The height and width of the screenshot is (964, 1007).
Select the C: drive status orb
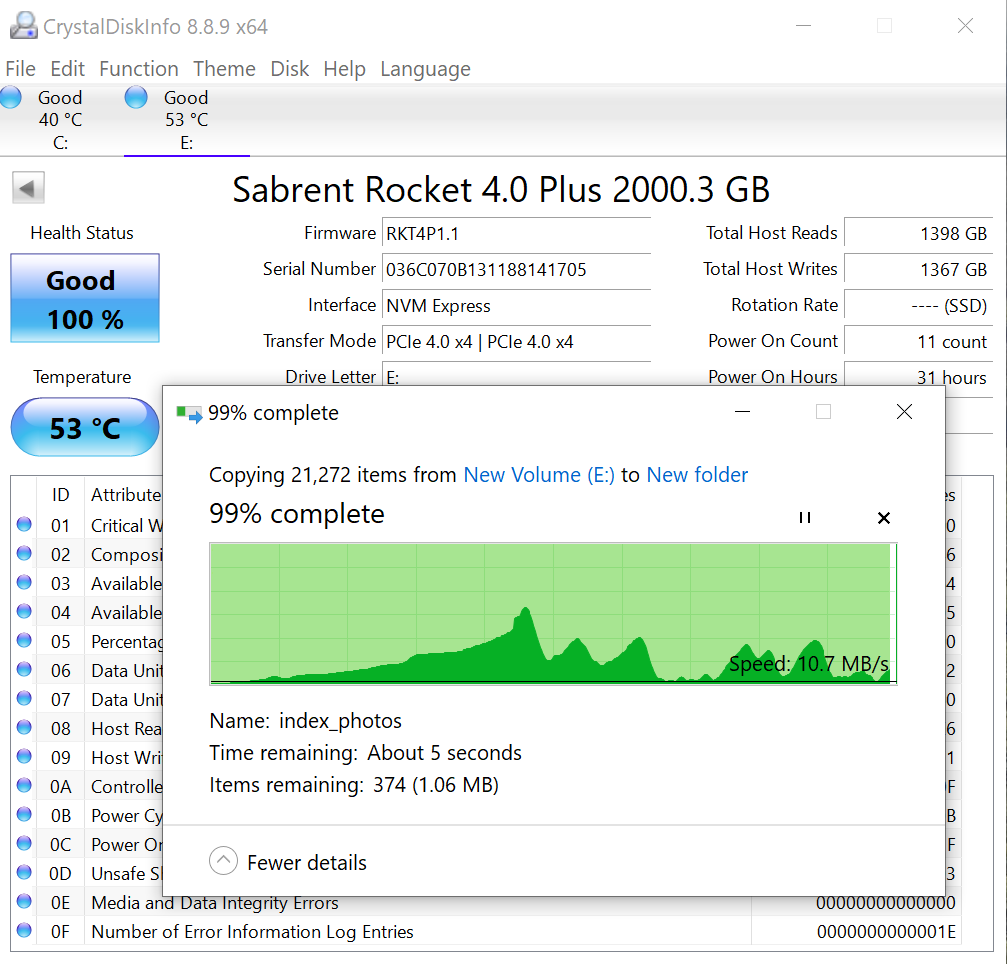tap(11, 98)
